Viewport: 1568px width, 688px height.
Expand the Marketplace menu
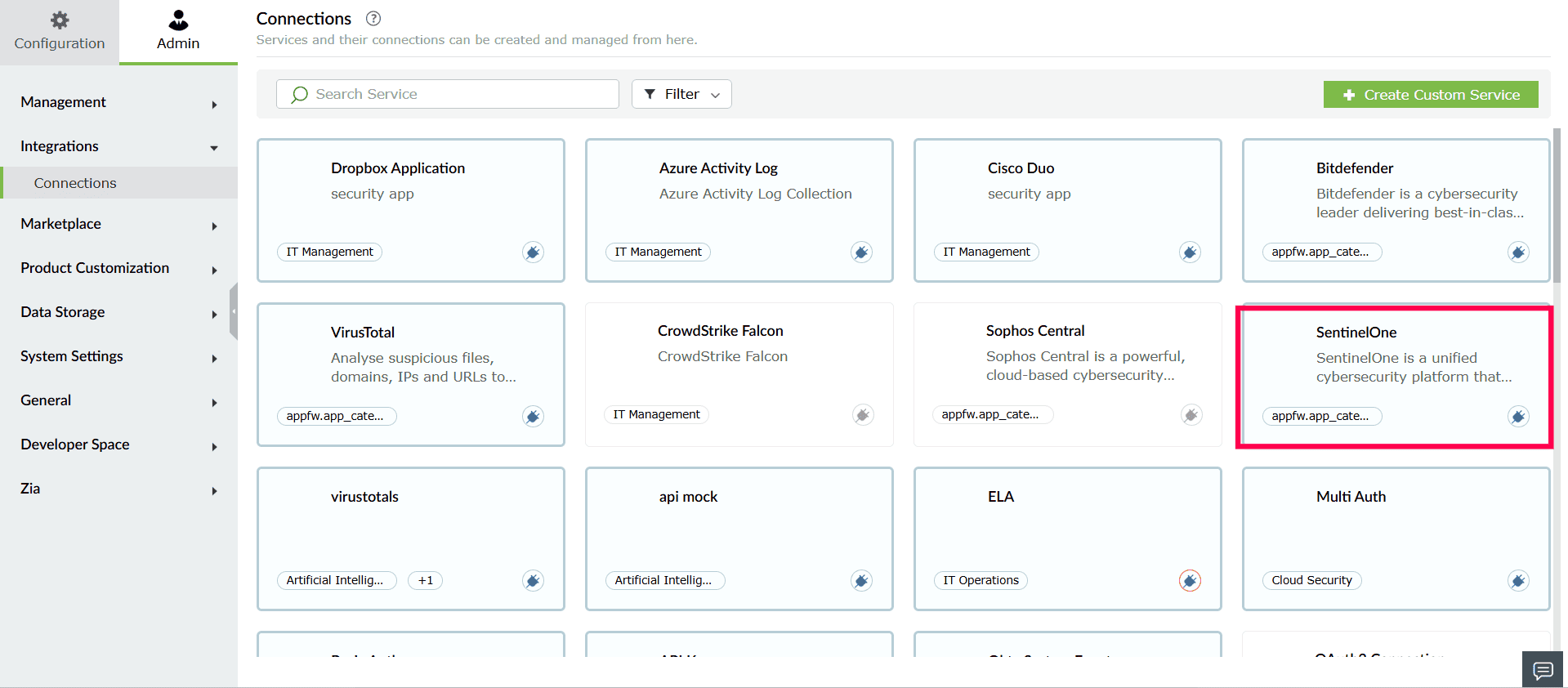click(118, 224)
